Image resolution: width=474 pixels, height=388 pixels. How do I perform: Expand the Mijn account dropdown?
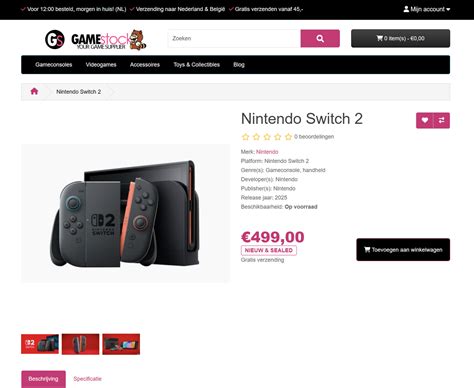click(426, 9)
